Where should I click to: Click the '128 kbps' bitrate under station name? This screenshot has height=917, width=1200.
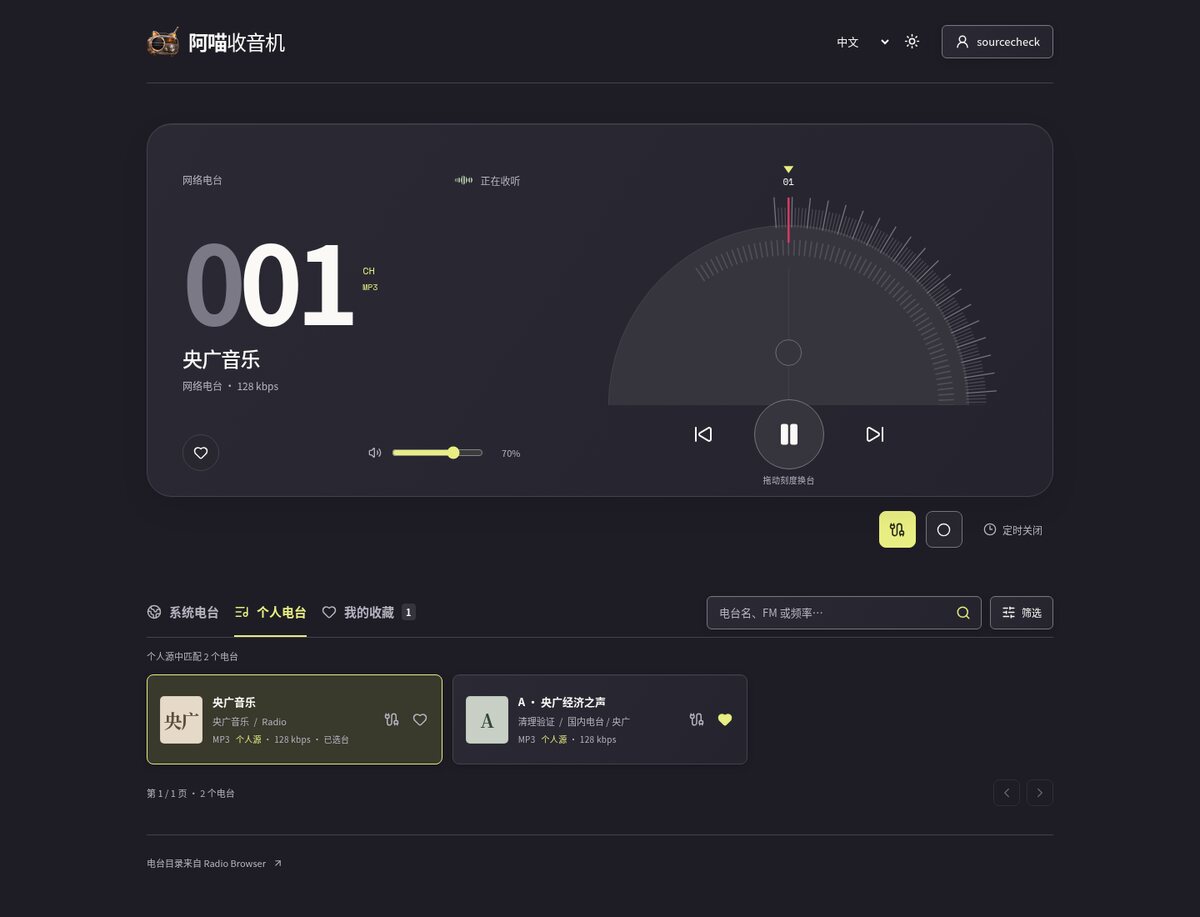pyautogui.click(x=258, y=386)
